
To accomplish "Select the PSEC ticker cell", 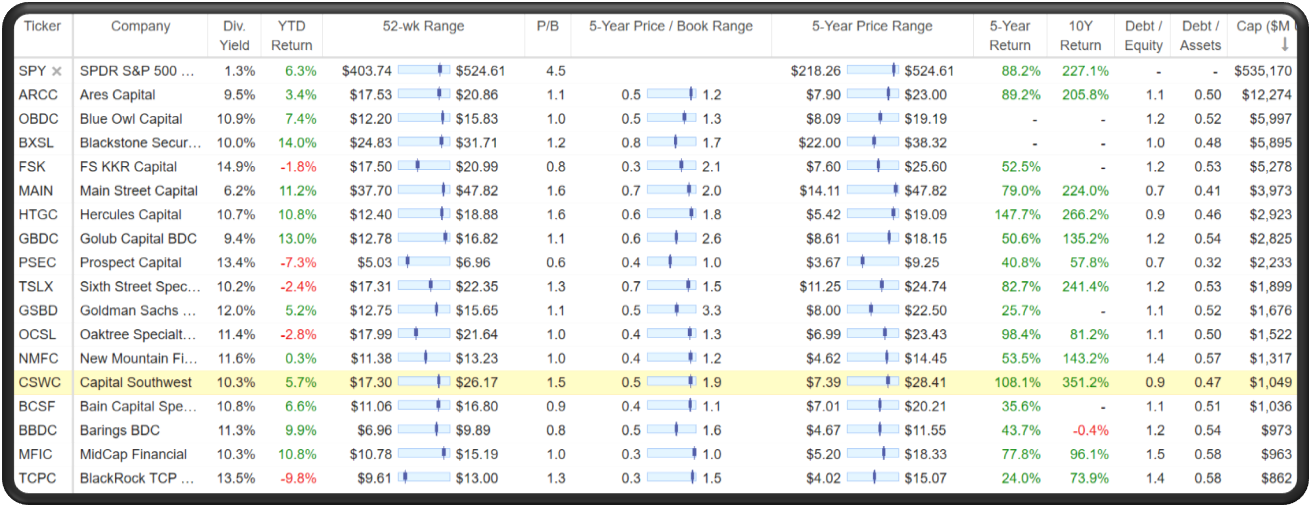I will [38, 263].
